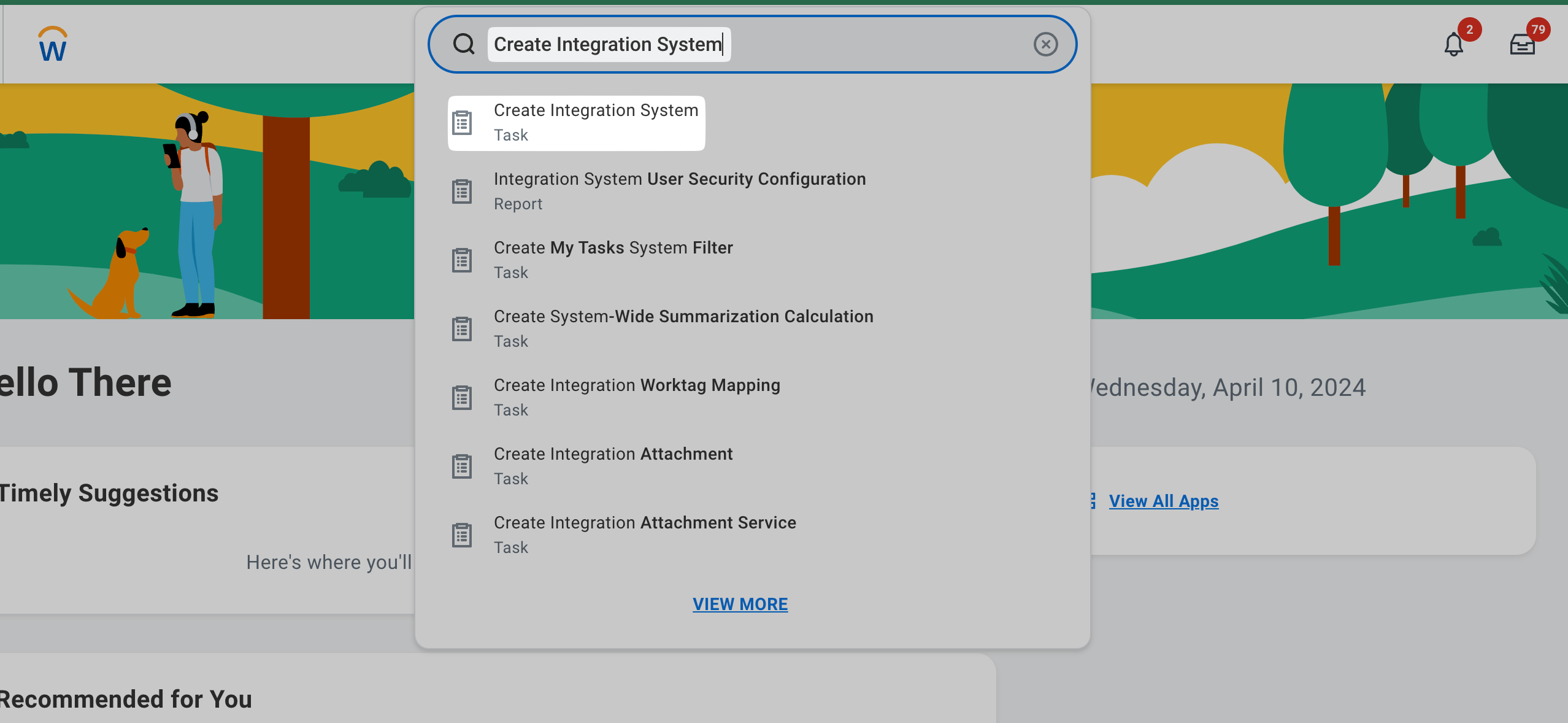Open the notifications bell icon

[1453, 44]
